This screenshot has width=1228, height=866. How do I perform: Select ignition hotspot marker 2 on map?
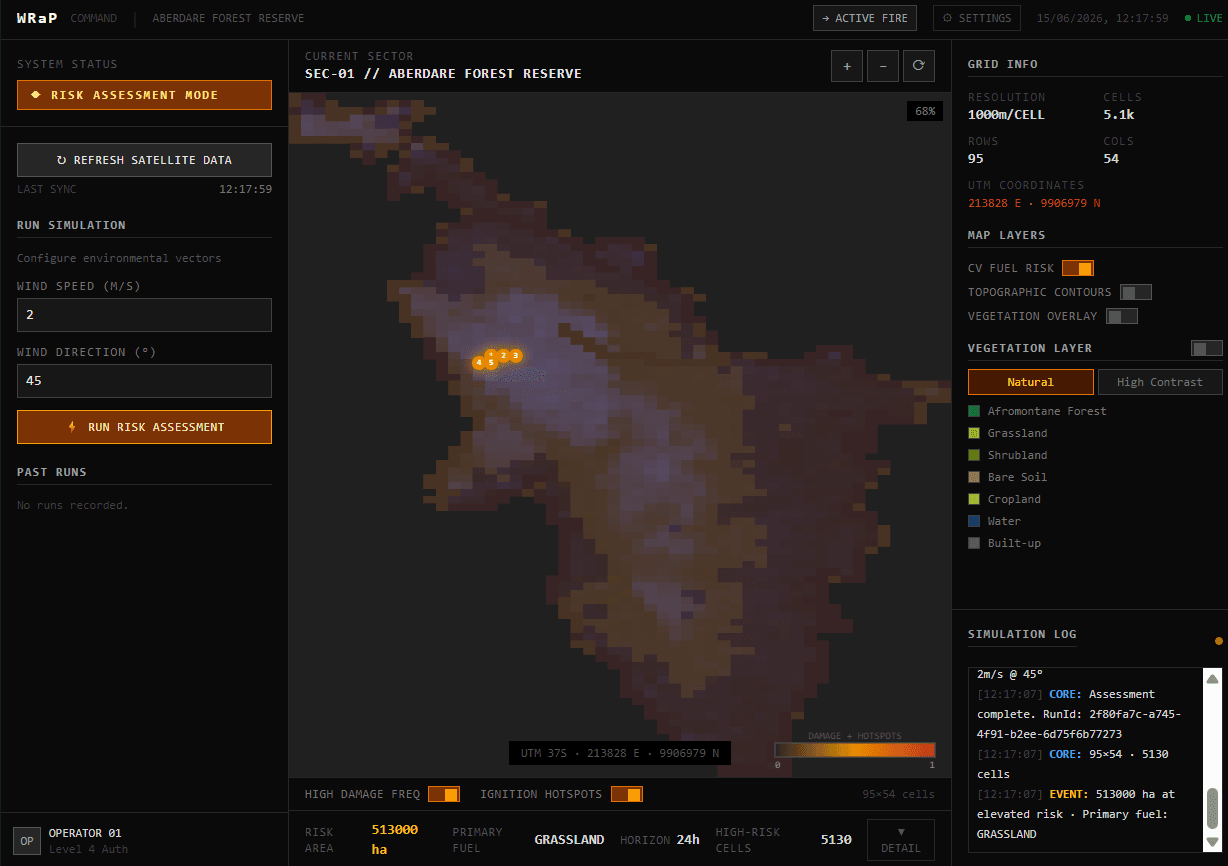pyautogui.click(x=503, y=355)
